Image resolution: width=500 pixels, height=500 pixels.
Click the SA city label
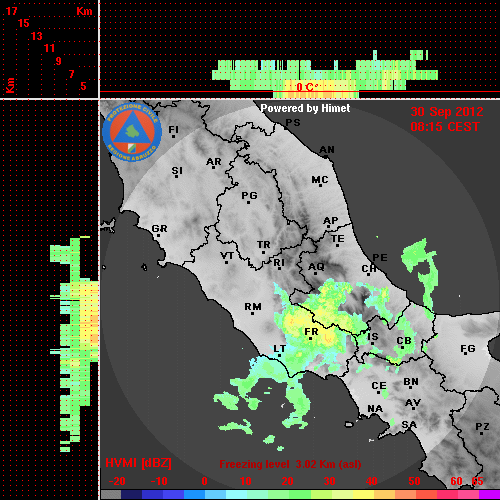tap(409, 425)
